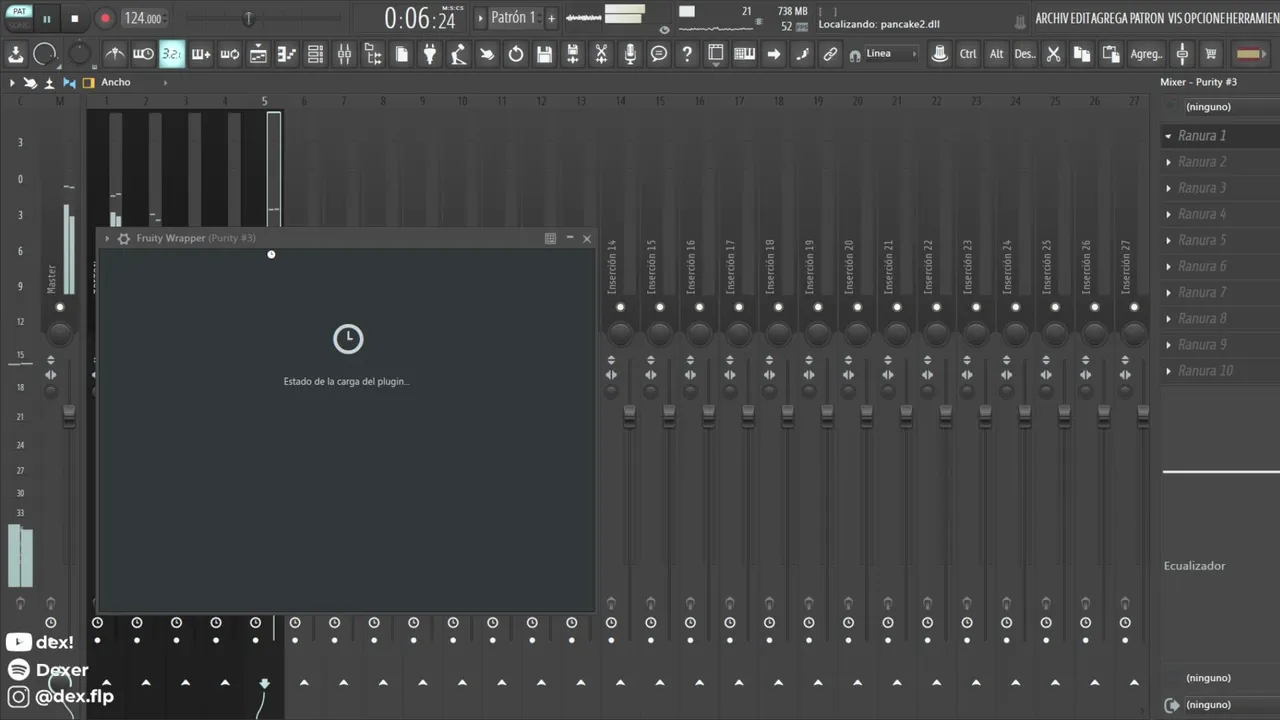Toggle the highlighted 3.2. countdown before recording
The width and height of the screenshot is (1280, 720).
click(x=172, y=54)
